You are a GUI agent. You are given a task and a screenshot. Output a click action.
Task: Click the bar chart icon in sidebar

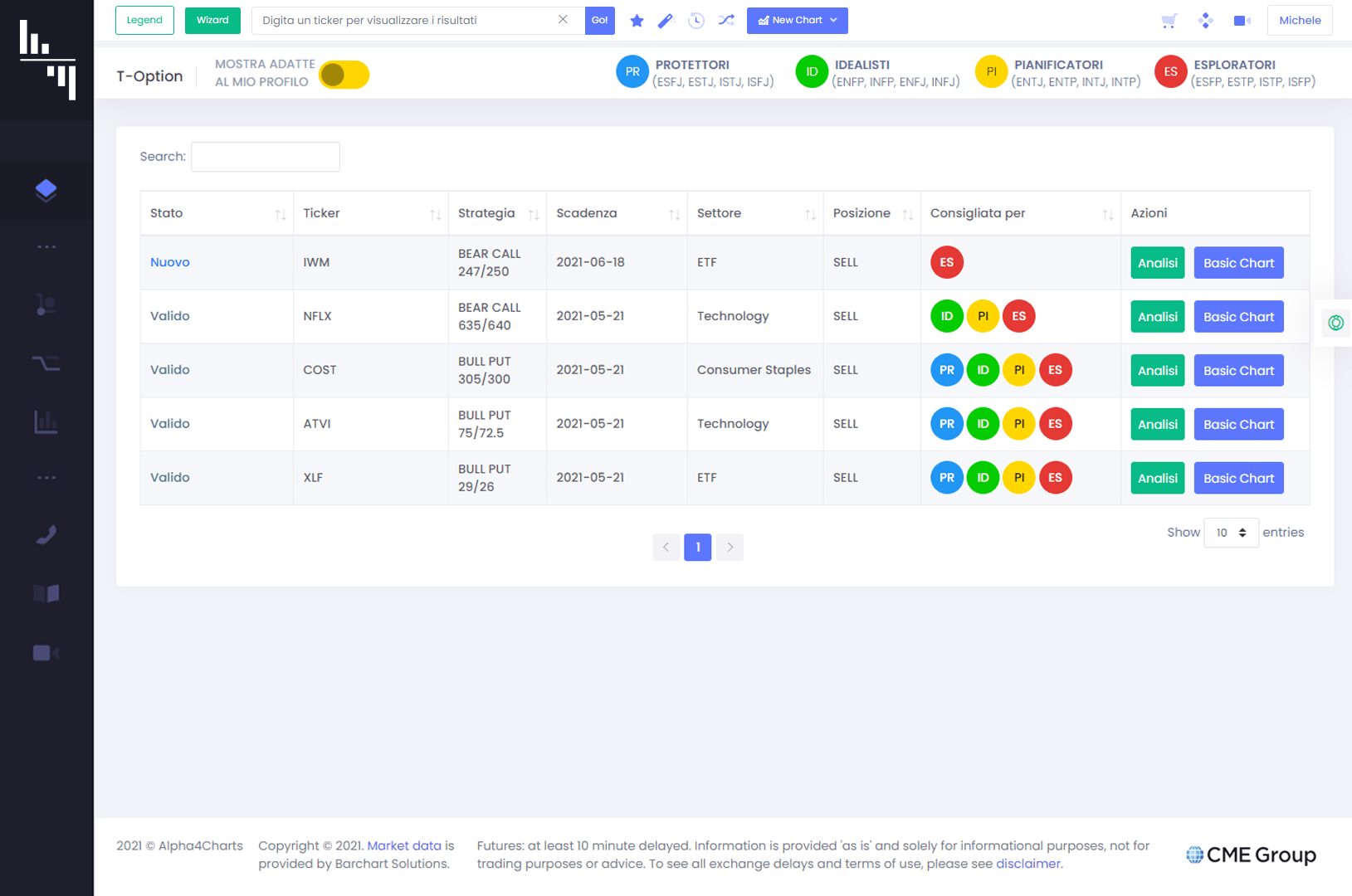(46, 422)
